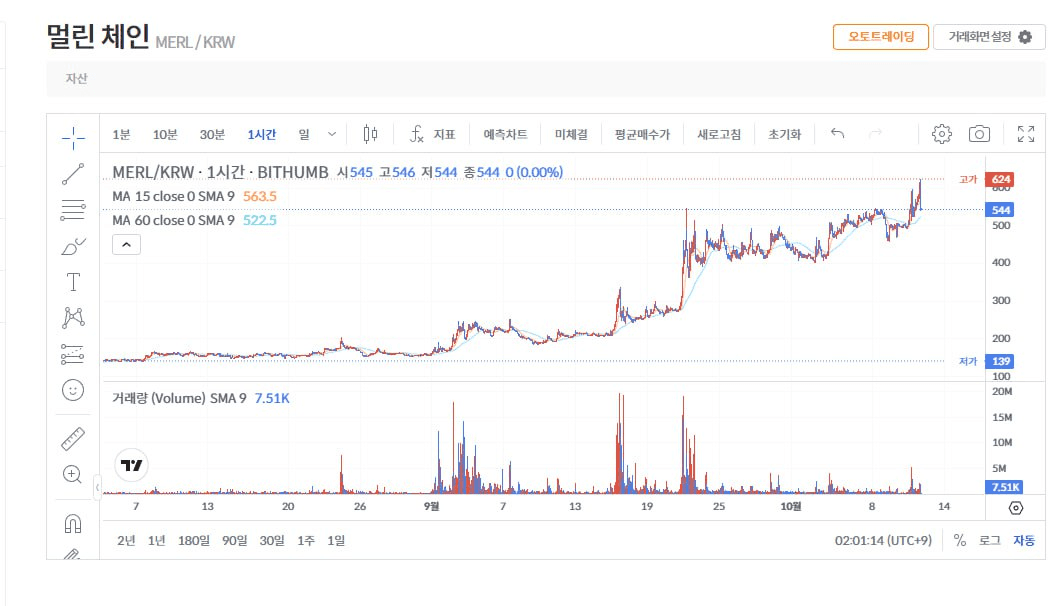1054x606 pixels.
Task: Click the zoom in magnifier tool
Action: (73, 475)
